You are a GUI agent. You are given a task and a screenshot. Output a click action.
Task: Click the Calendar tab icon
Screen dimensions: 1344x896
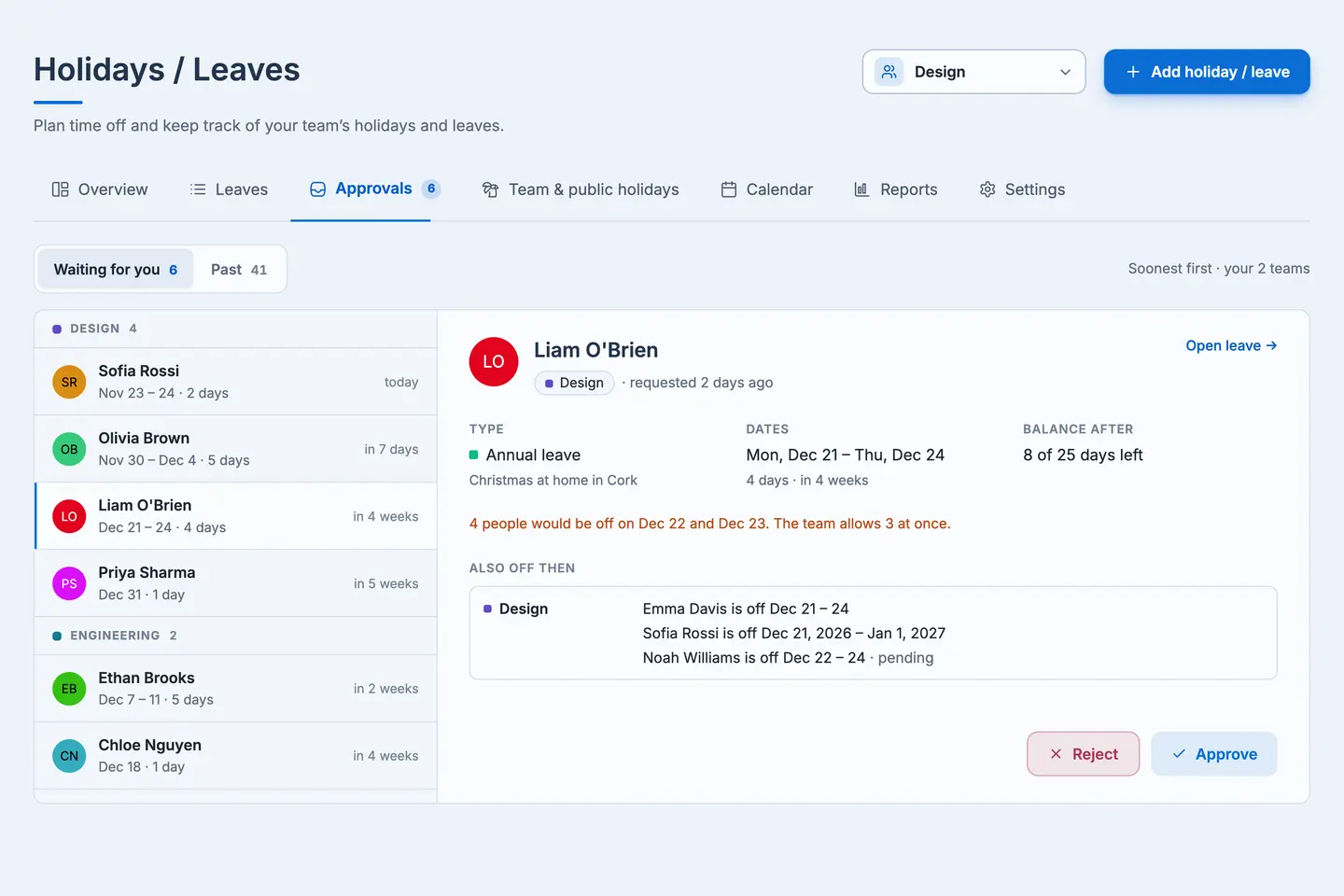click(729, 189)
